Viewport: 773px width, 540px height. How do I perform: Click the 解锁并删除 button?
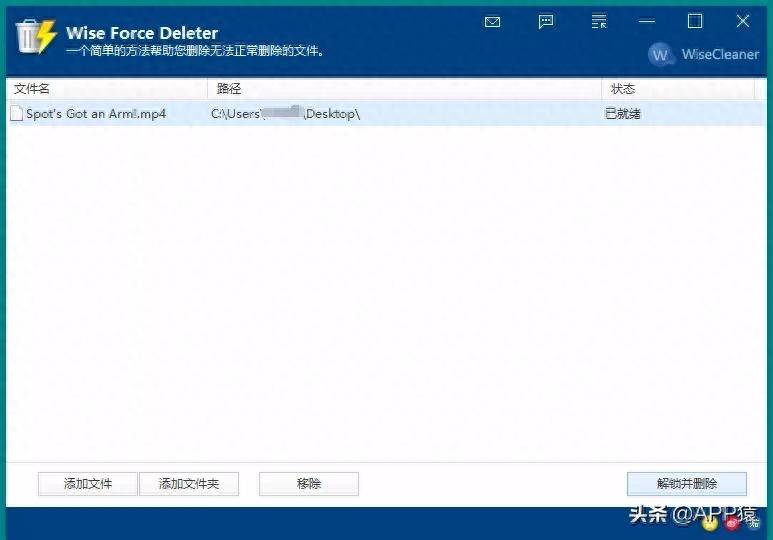[687, 484]
